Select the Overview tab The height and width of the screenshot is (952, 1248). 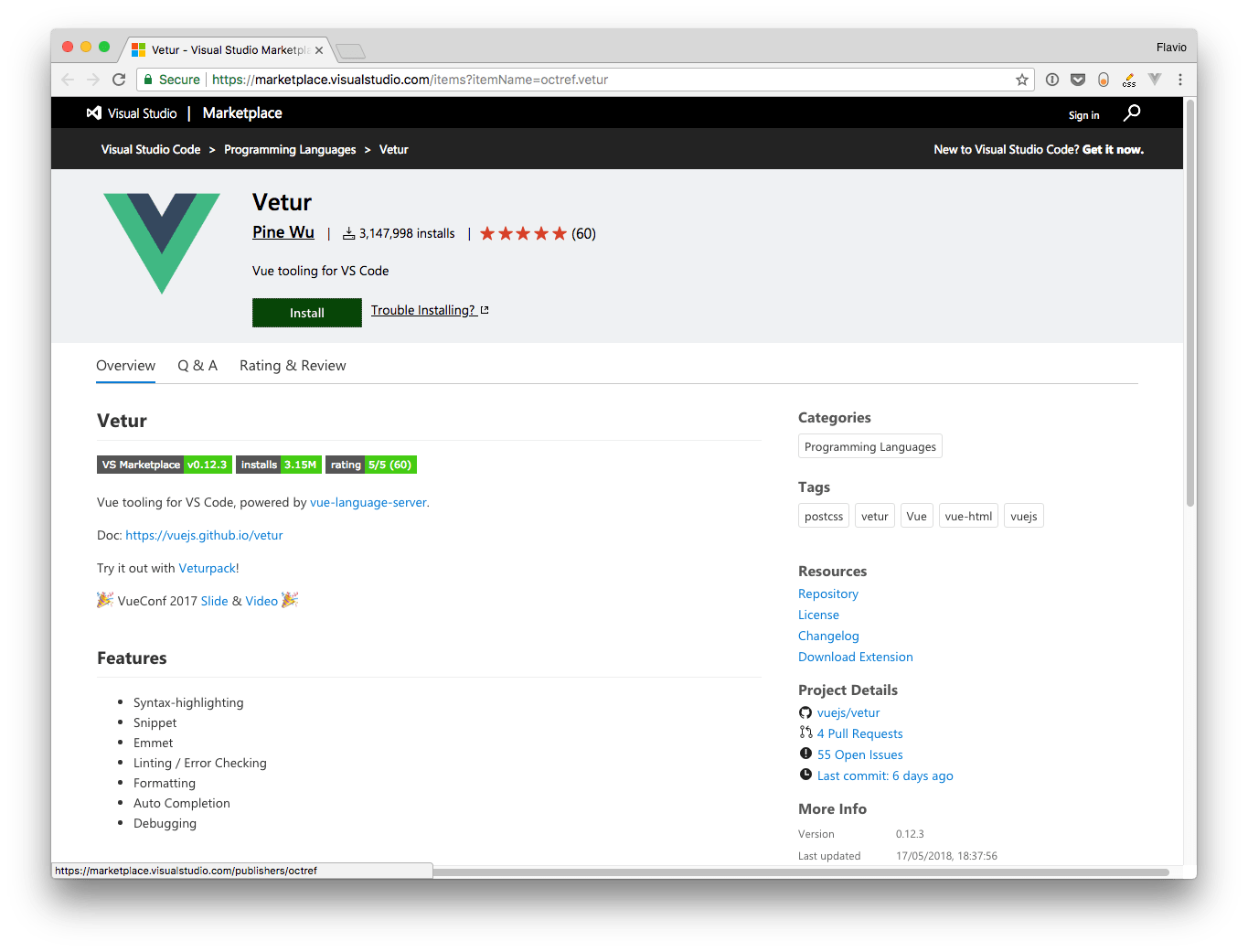tap(125, 366)
